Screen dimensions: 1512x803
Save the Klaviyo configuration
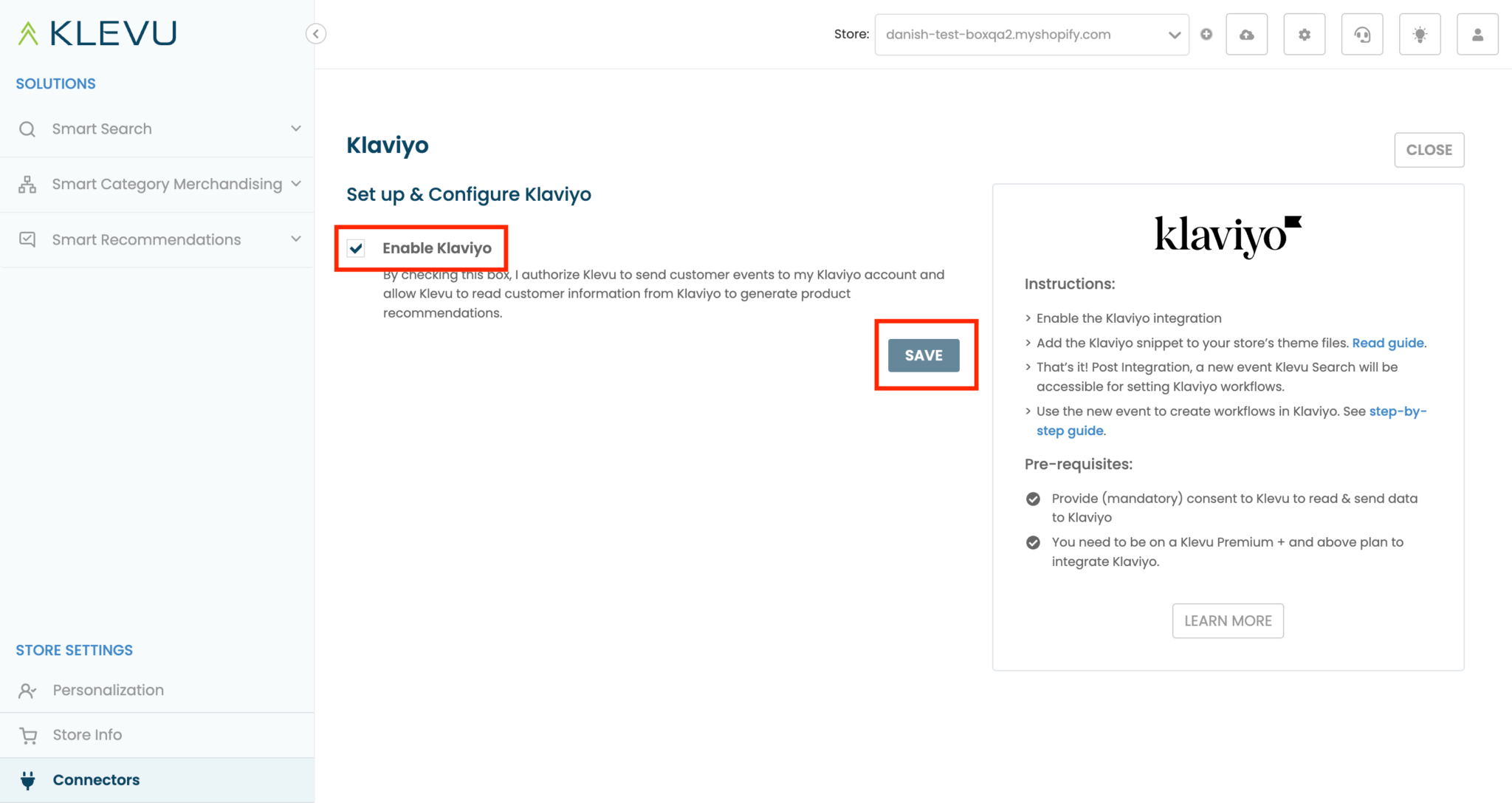click(x=924, y=355)
